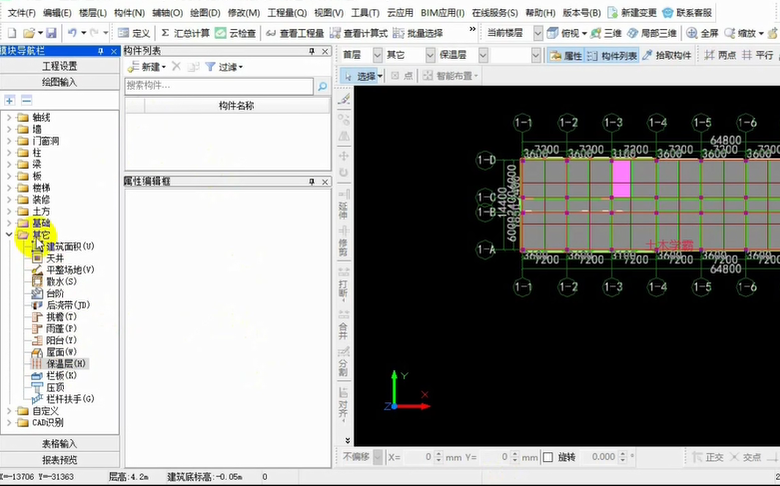Click the Open folder icon in toolbar
The width and height of the screenshot is (780, 486).
pyautogui.click(x=29, y=33)
